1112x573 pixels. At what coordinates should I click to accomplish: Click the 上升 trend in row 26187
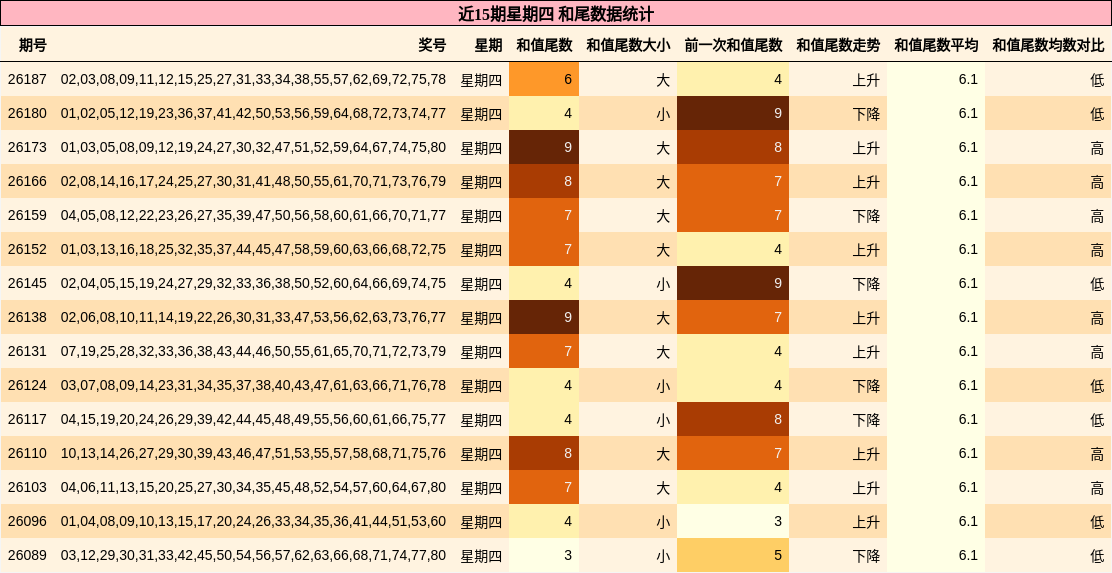(866, 79)
